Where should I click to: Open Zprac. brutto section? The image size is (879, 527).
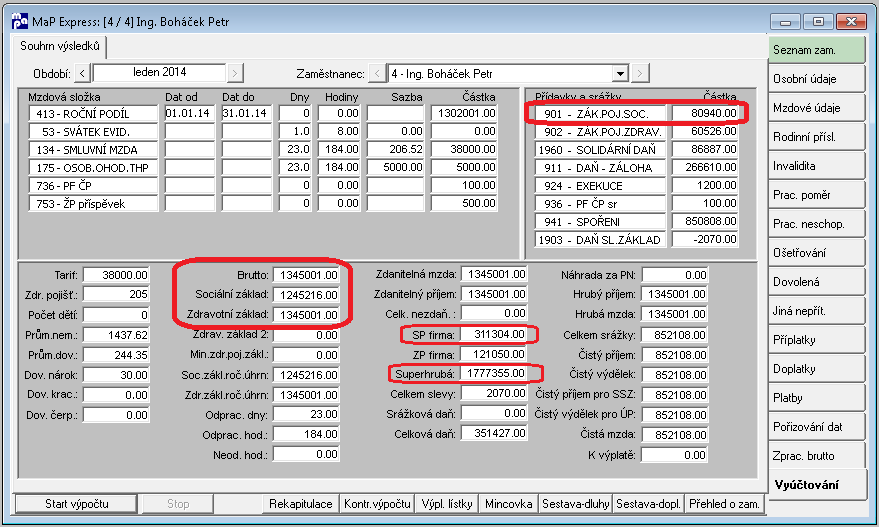(x=817, y=456)
